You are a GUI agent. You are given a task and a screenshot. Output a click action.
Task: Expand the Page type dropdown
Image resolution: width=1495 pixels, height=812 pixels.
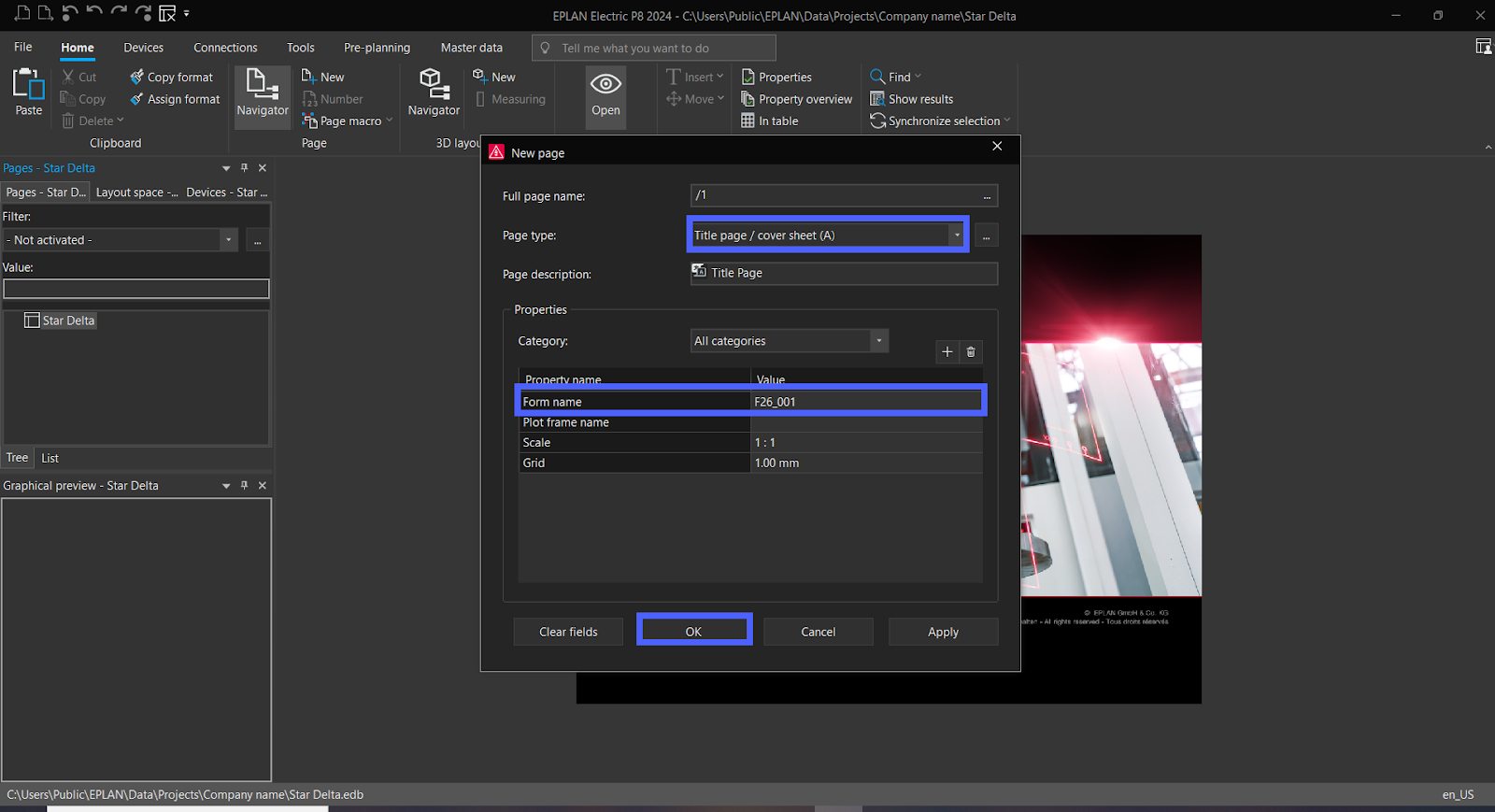(x=957, y=235)
